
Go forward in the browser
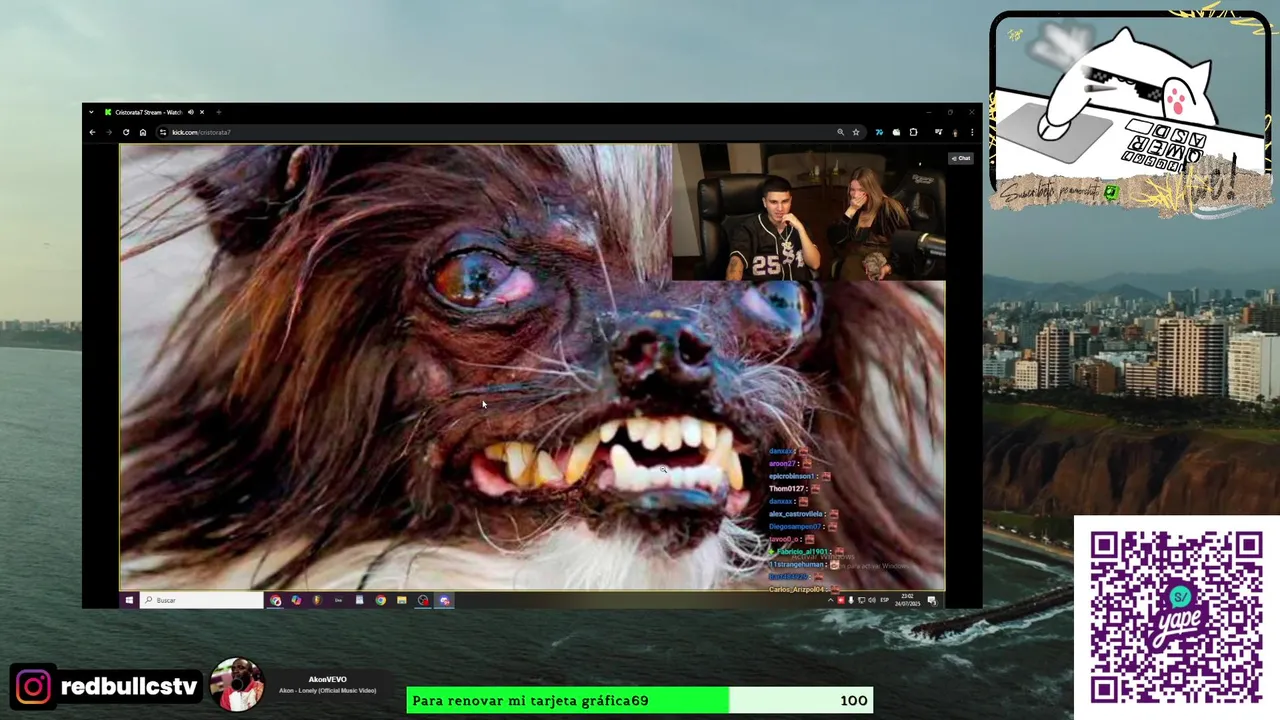[x=109, y=132]
